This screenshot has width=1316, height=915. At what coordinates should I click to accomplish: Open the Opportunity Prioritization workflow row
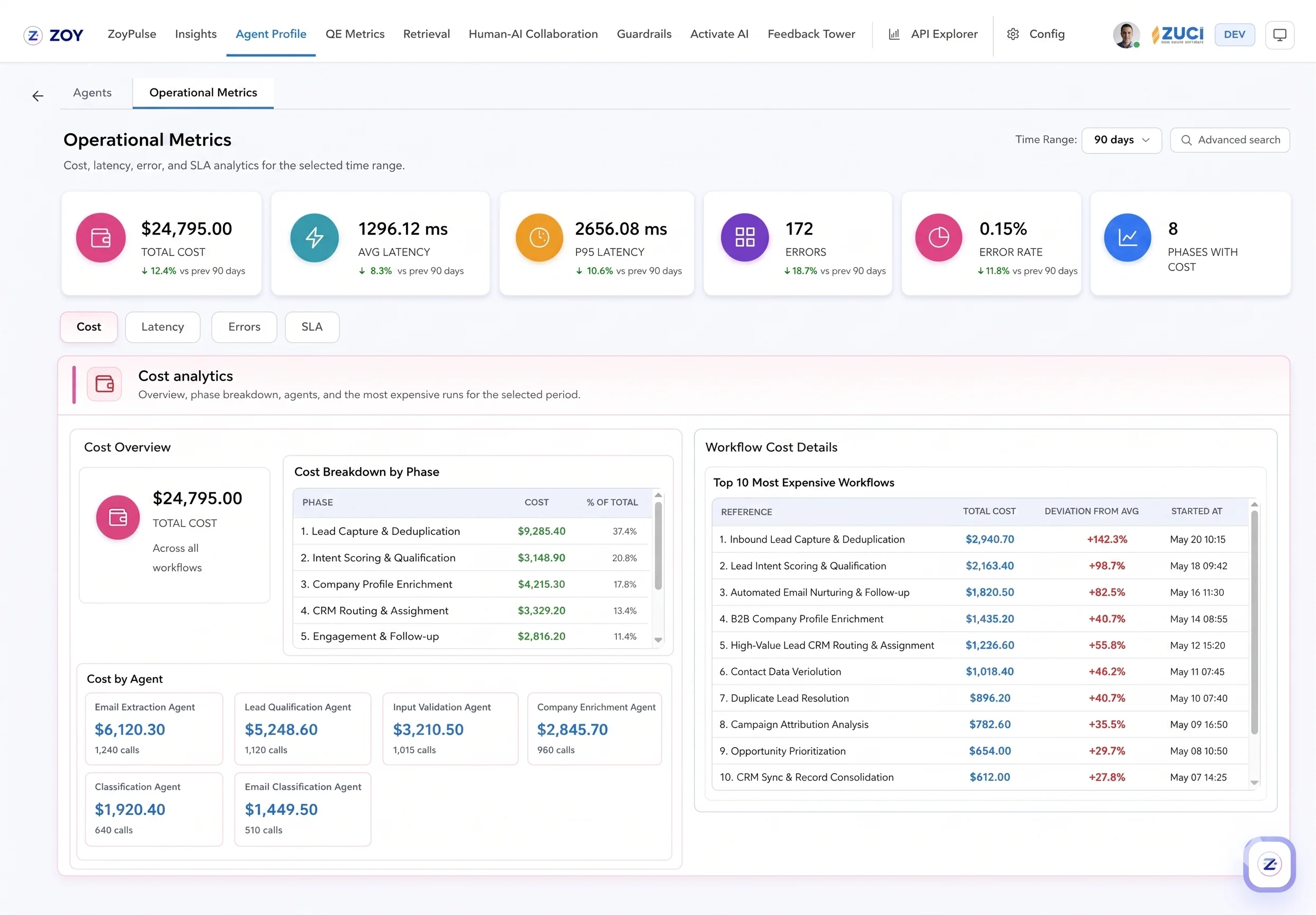[980, 751]
